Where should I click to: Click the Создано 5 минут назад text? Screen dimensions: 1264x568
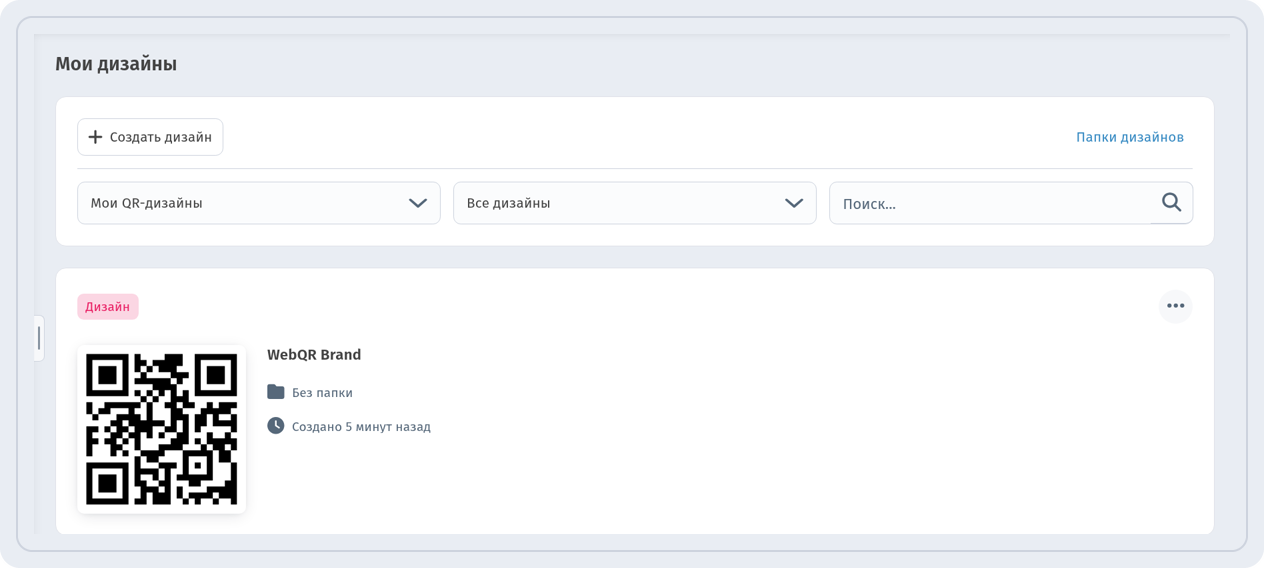(361, 427)
